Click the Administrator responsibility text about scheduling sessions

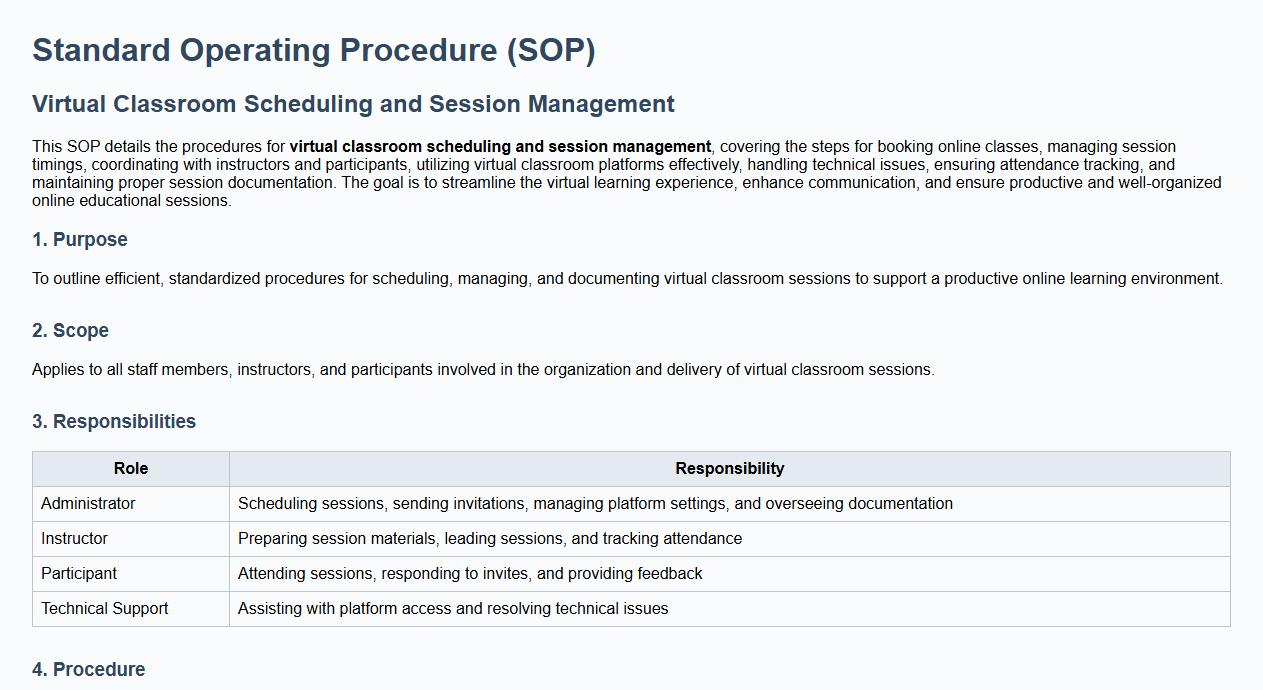pos(595,504)
